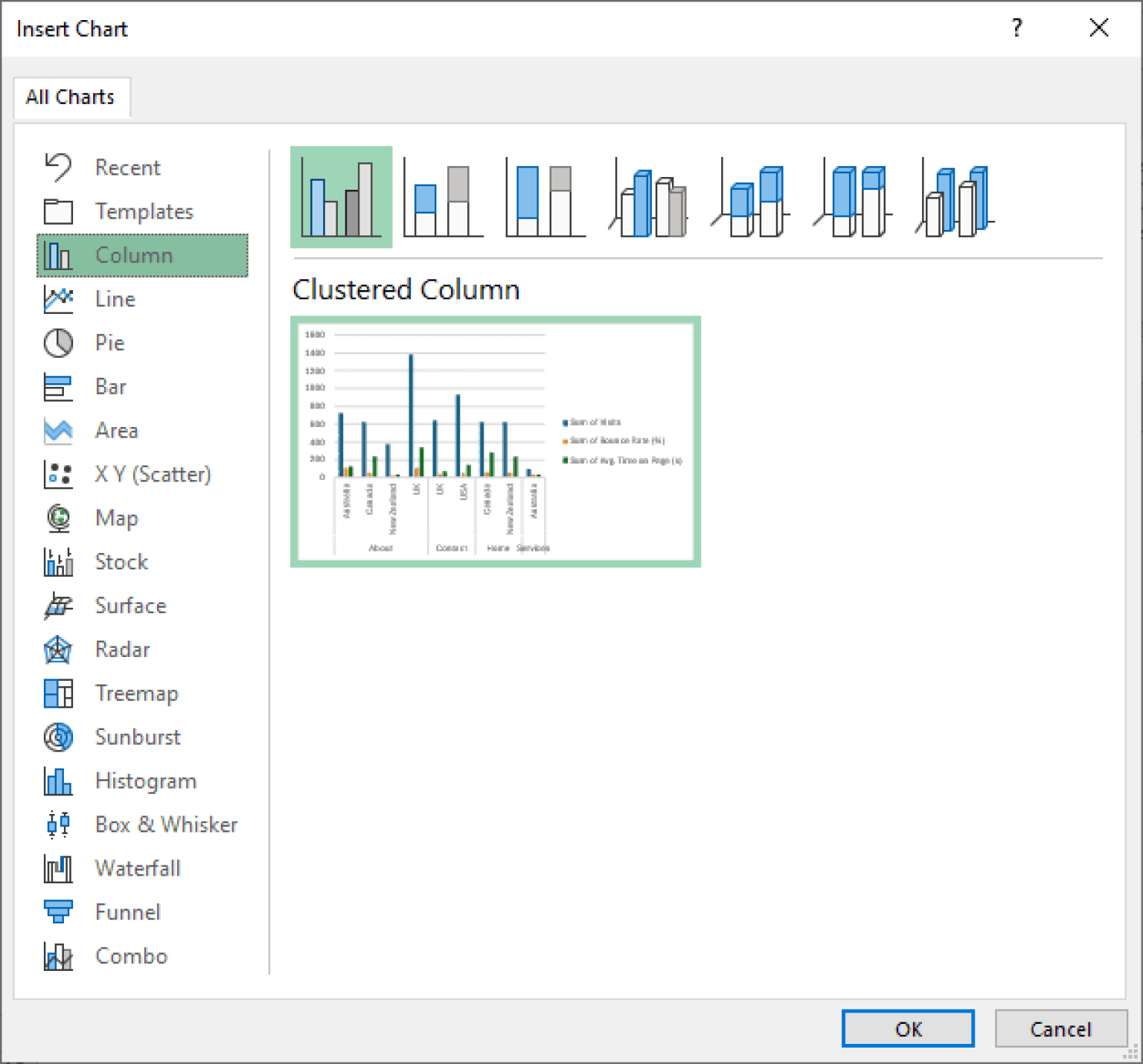Select the Radar chart type
Screen dimensions: 1143x1064
[122, 650]
